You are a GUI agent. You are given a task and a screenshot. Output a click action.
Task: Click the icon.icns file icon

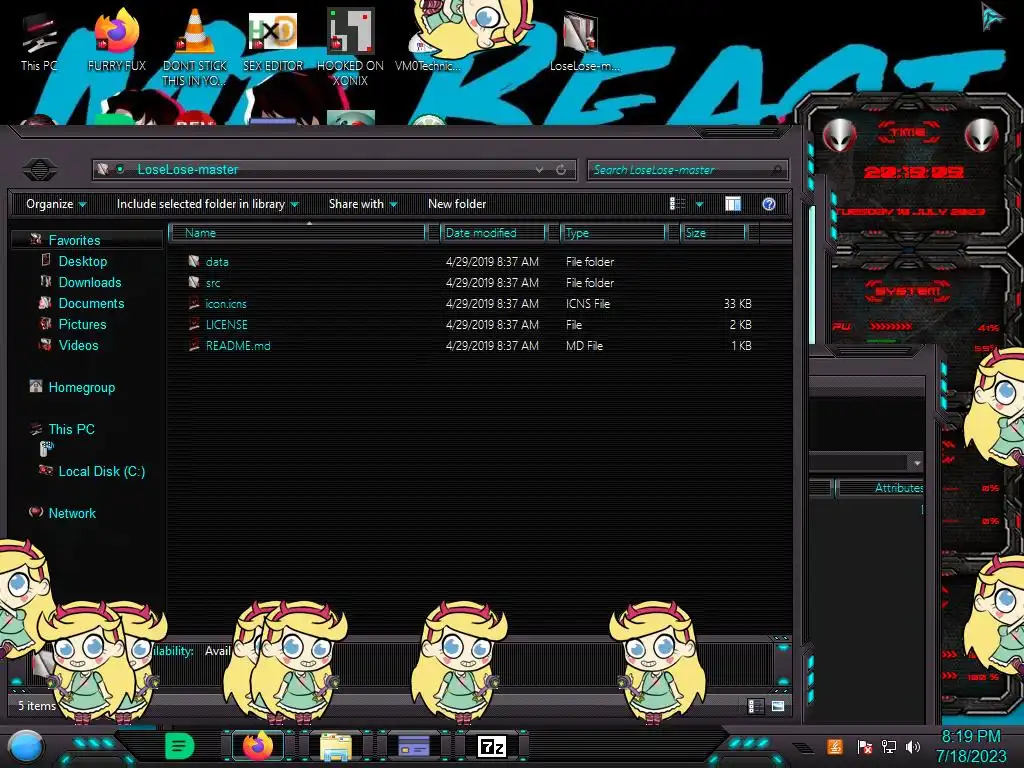(194, 303)
